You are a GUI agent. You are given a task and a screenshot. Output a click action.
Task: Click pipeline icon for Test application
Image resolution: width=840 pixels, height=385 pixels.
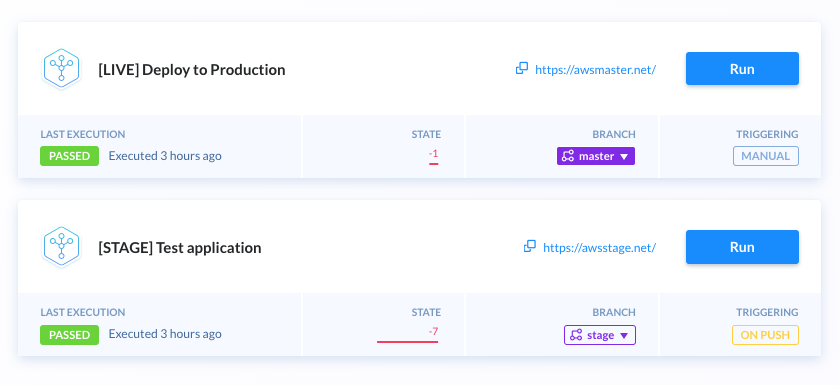[x=61, y=246]
